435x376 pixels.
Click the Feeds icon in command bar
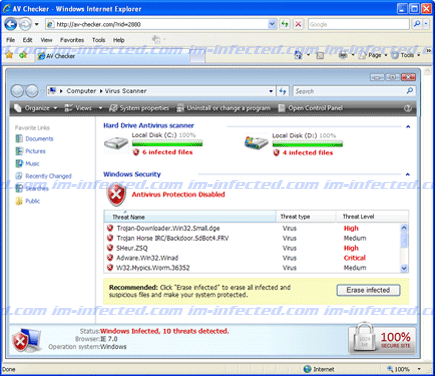tap(320, 55)
